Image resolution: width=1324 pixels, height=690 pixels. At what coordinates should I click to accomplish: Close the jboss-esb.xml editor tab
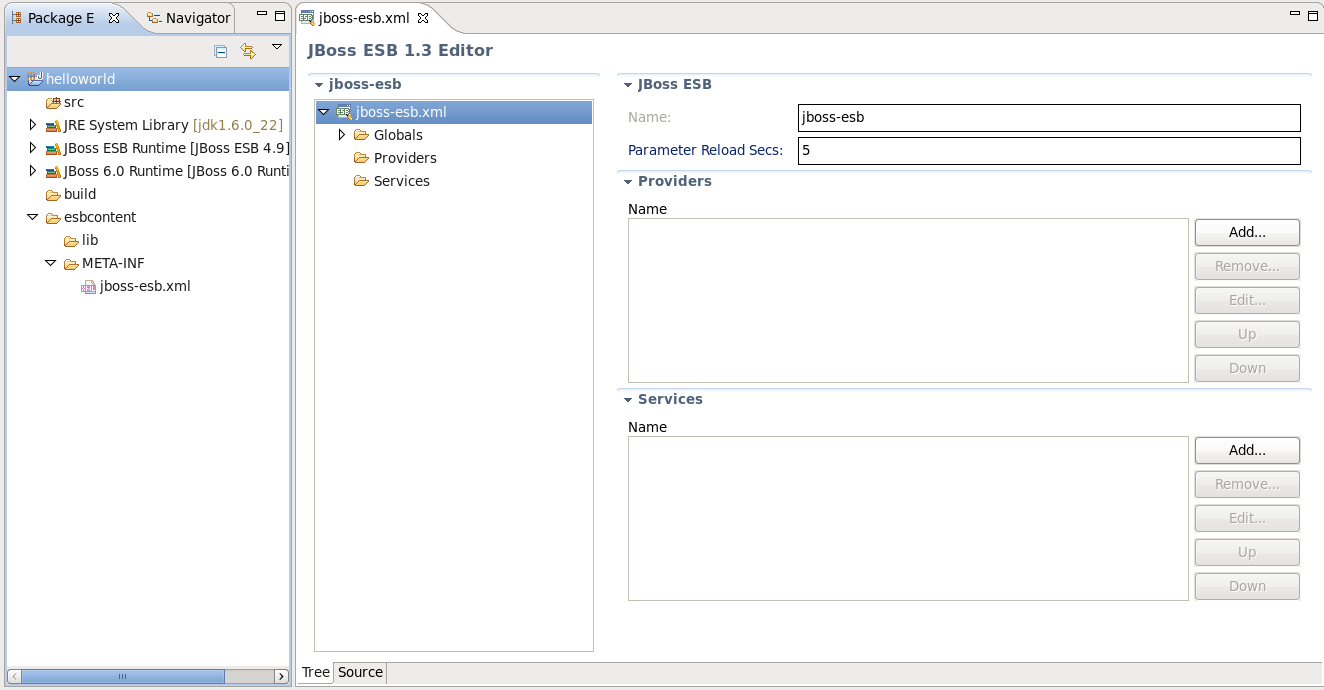point(423,18)
